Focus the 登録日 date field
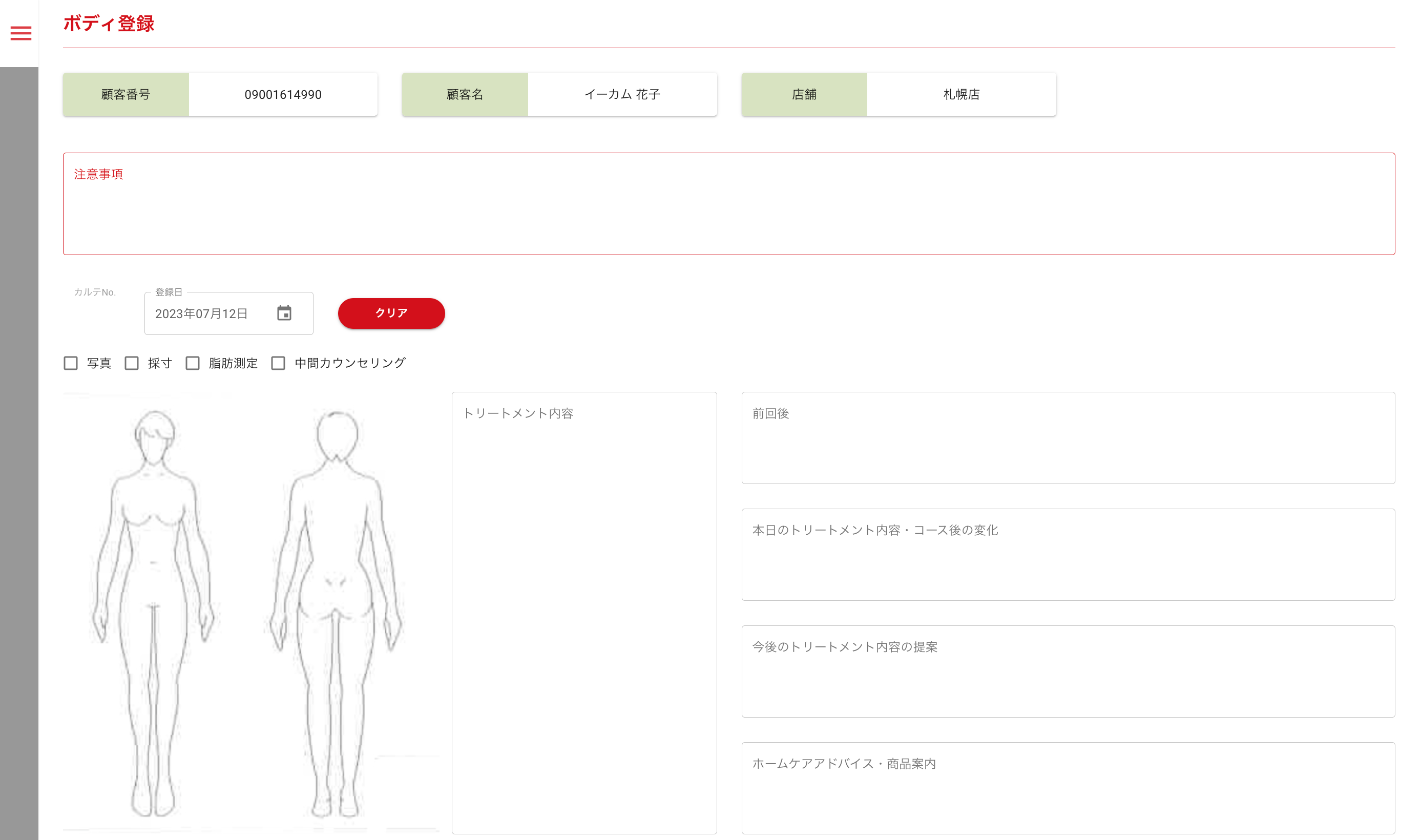1421x840 pixels. pos(210,313)
